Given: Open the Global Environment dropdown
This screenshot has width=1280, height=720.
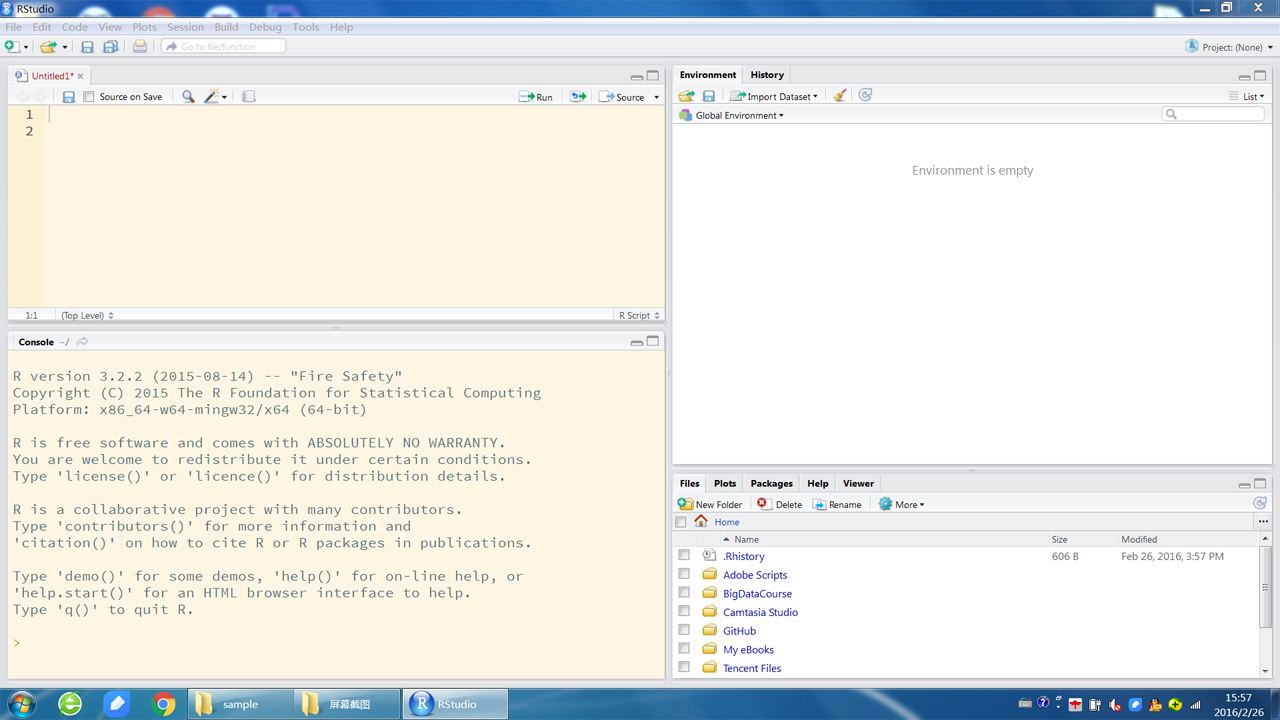Looking at the screenshot, I should (x=731, y=115).
